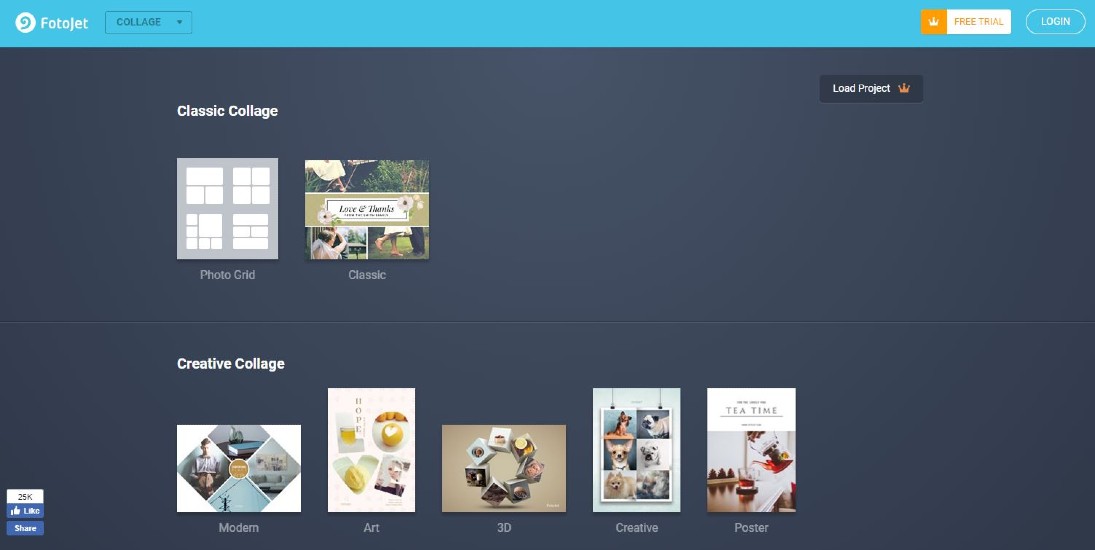Screen dimensions: 1095x550
Task: Click the Facebook Share button
Action: coord(25,528)
